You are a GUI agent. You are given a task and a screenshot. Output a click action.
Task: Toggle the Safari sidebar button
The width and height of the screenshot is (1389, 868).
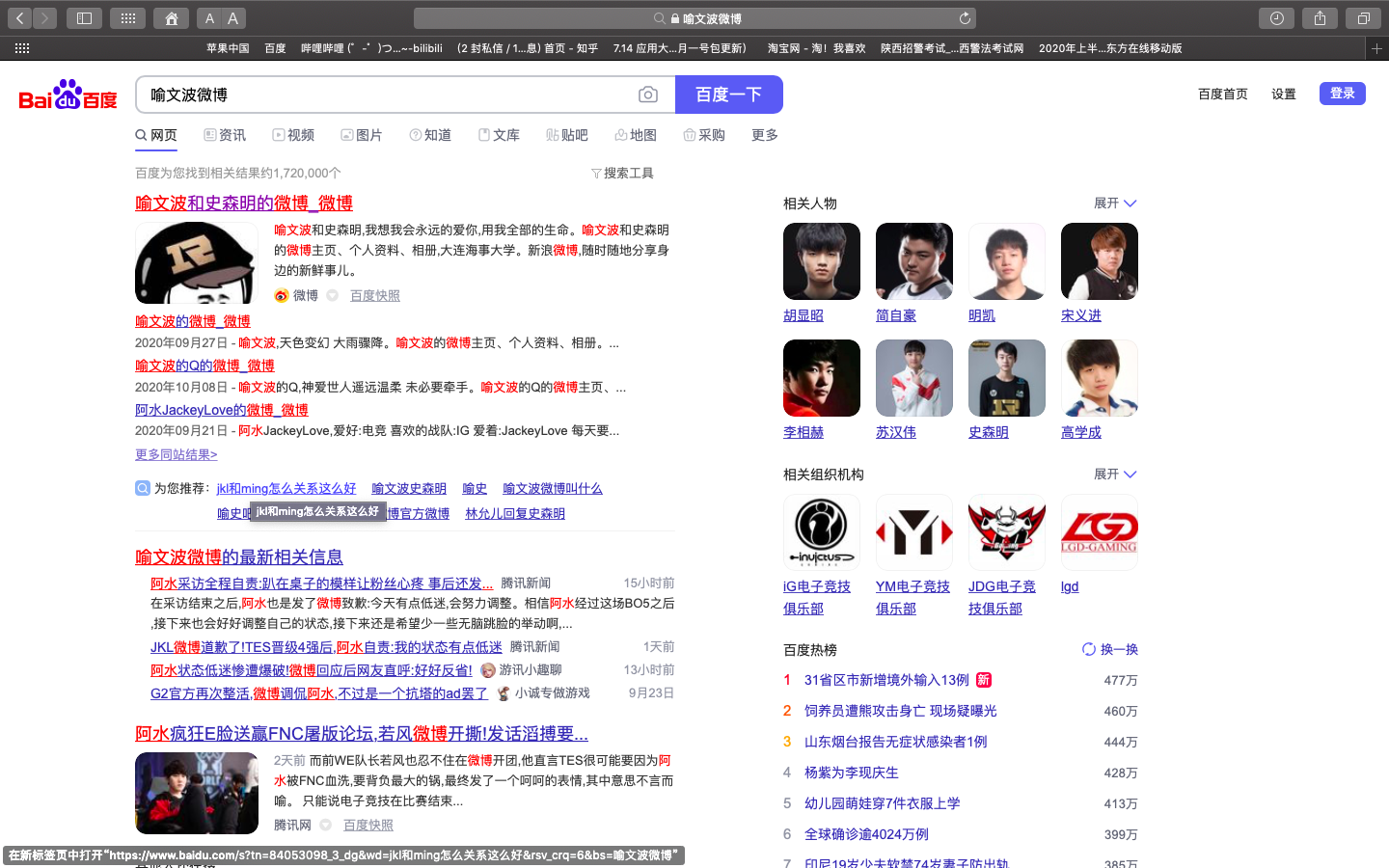tap(85, 18)
